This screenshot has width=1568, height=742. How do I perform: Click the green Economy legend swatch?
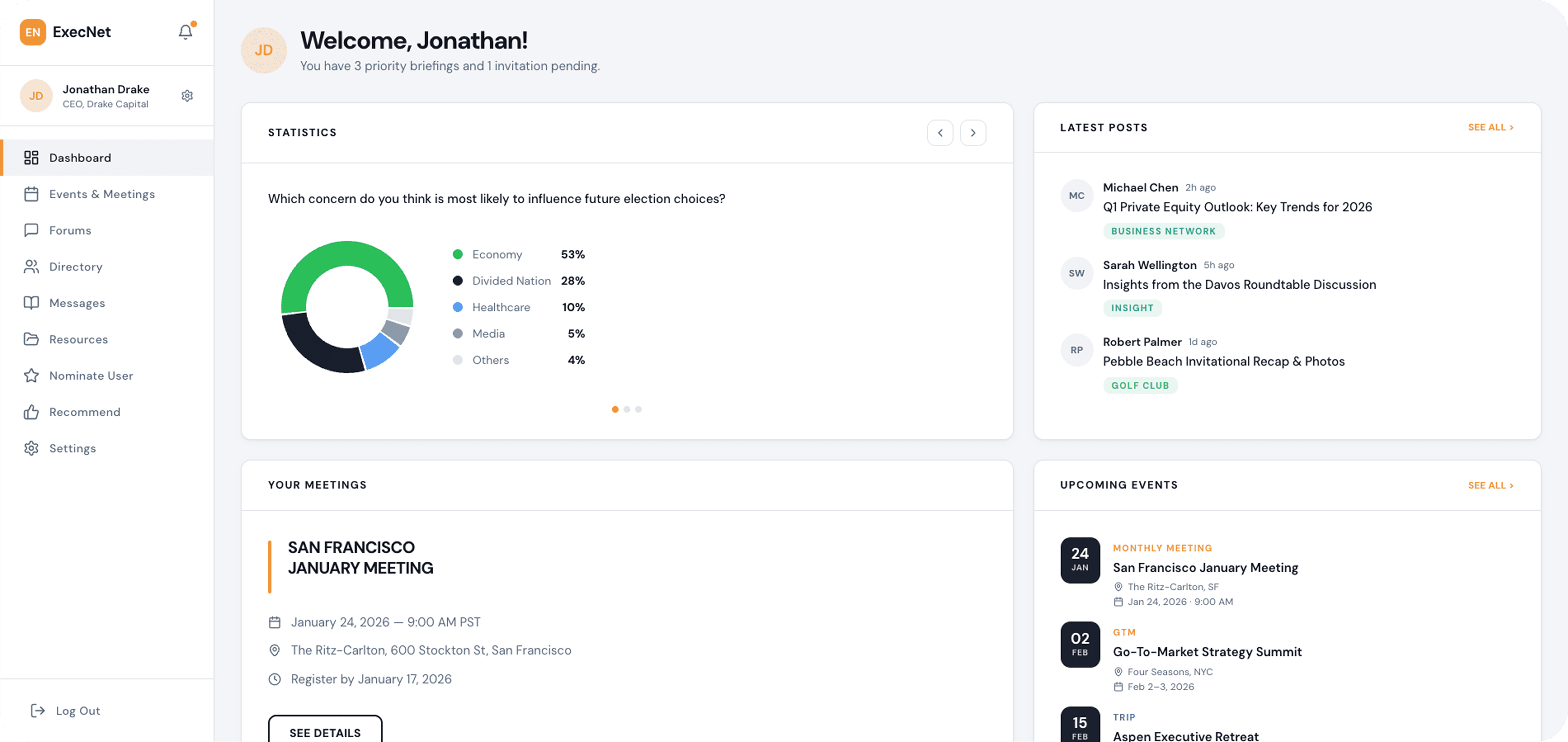tap(458, 254)
